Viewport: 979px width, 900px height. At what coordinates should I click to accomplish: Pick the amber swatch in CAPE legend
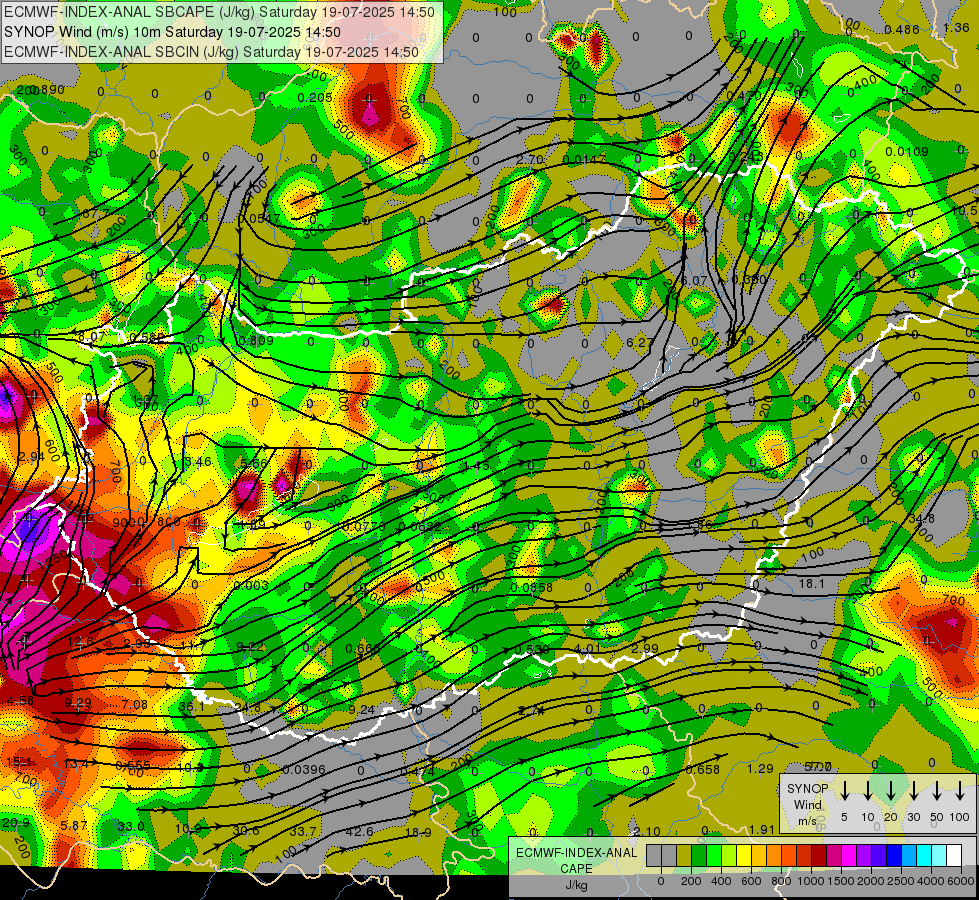click(x=759, y=855)
